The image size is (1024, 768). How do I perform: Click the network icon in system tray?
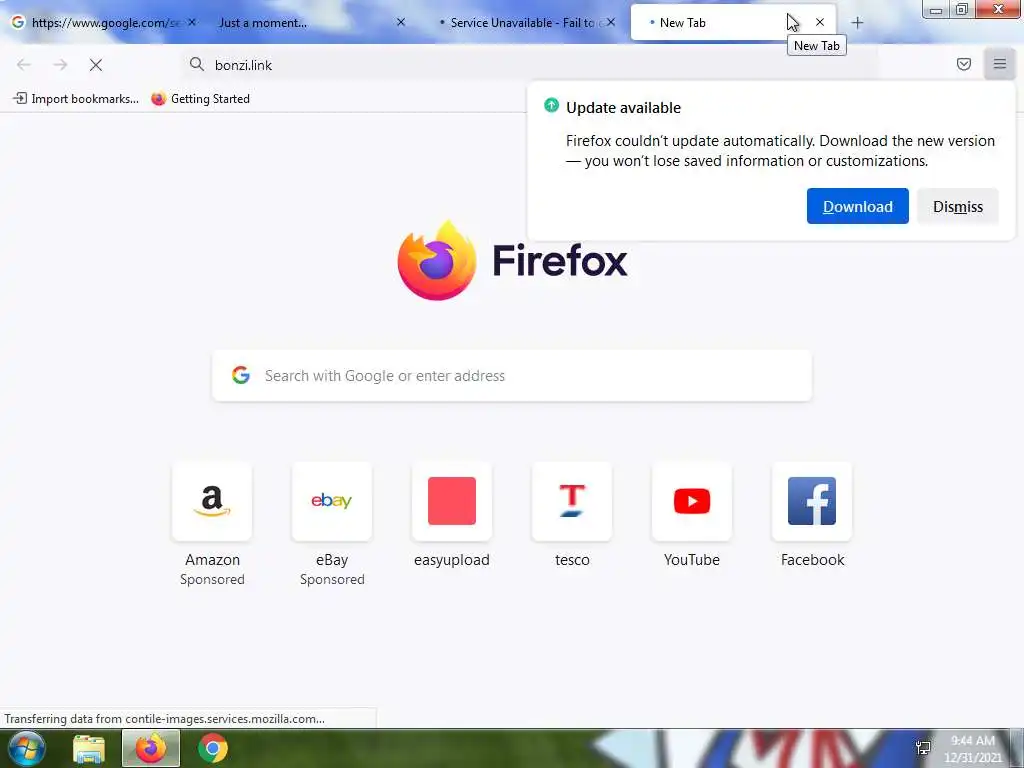click(923, 748)
